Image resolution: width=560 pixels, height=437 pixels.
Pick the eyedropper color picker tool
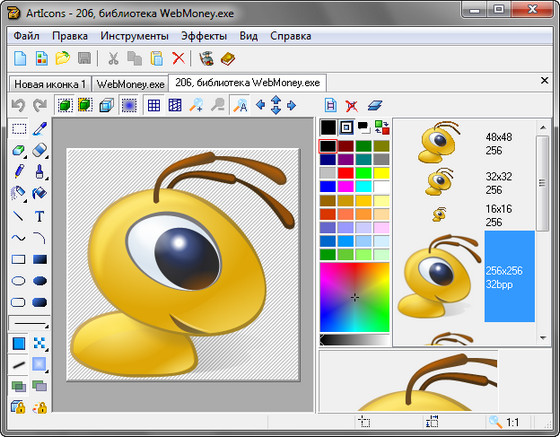[x=40, y=129]
